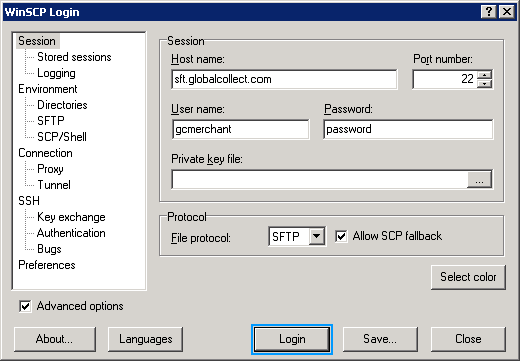Click the Password input field
The width and height of the screenshot is (520, 361).
[408, 129]
